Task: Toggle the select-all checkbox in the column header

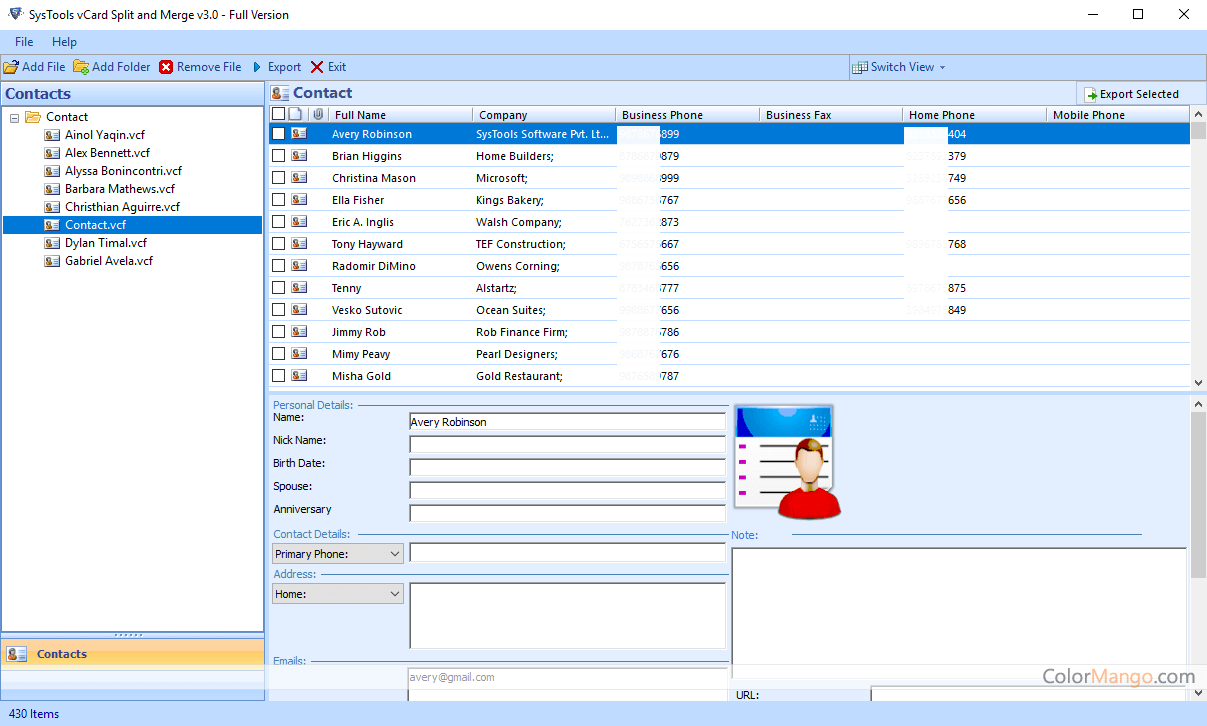Action: [x=279, y=114]
